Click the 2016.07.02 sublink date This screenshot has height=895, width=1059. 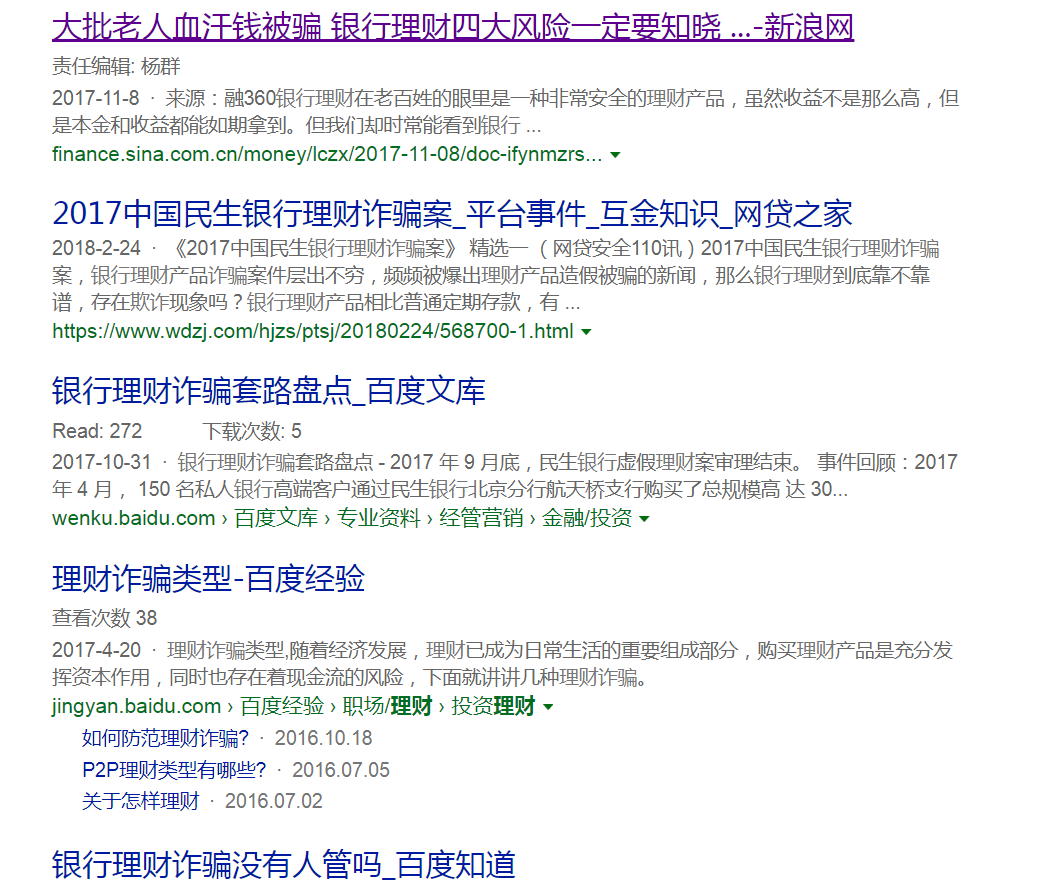(x=274, y=801)
